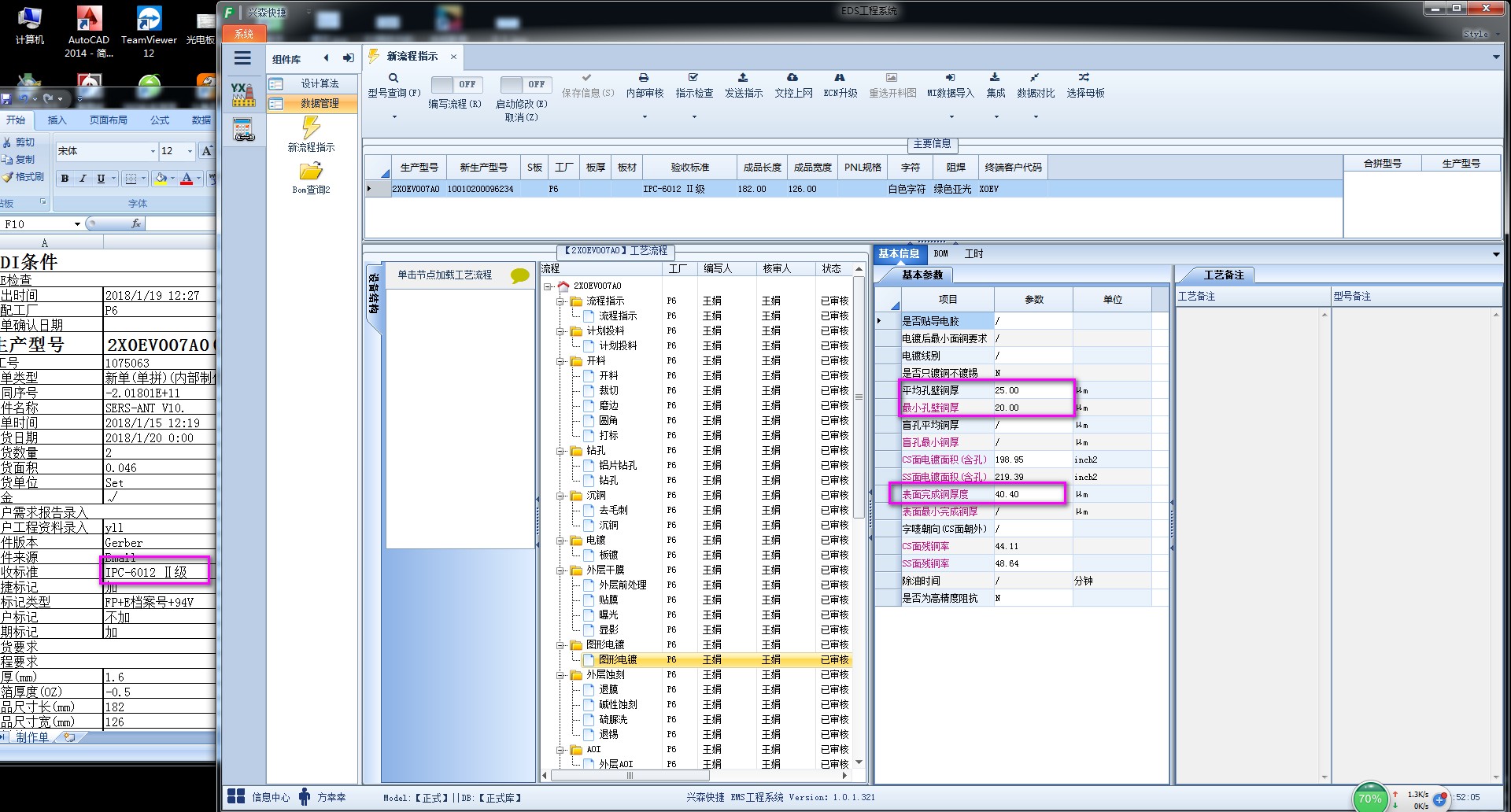Click the 剪切 button in the Excel ribbon
This screenshot has width=1511, height=812.
click(20, 142)
